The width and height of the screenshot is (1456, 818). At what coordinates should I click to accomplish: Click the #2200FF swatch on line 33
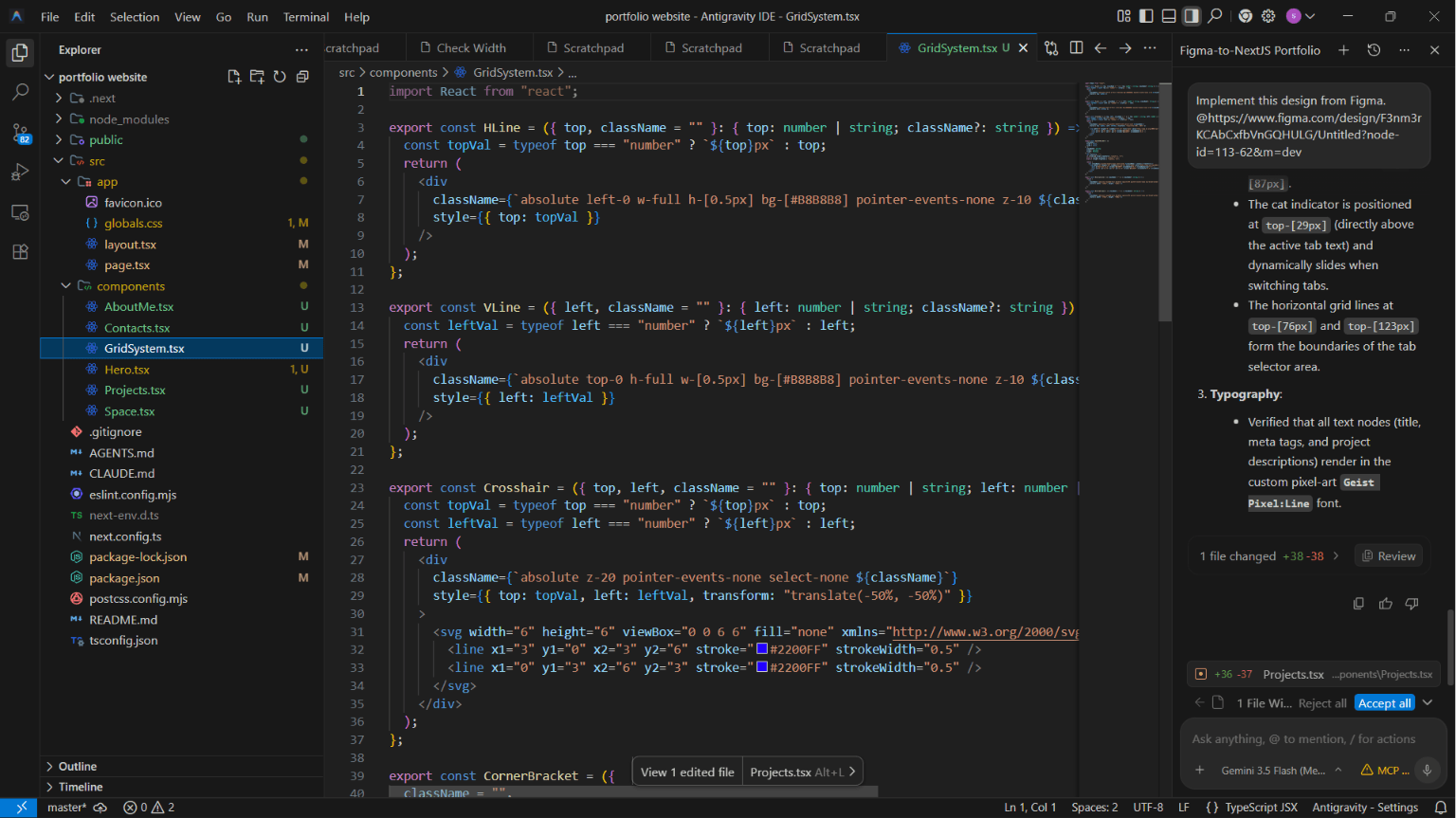click(x=762, y=667)
